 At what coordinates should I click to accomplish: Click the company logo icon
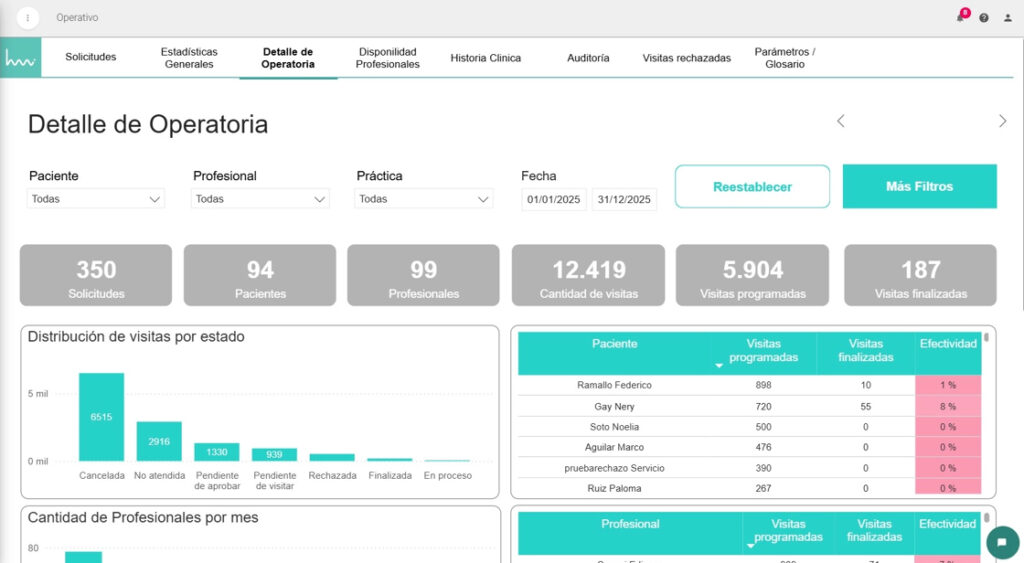tap(20, 59)
